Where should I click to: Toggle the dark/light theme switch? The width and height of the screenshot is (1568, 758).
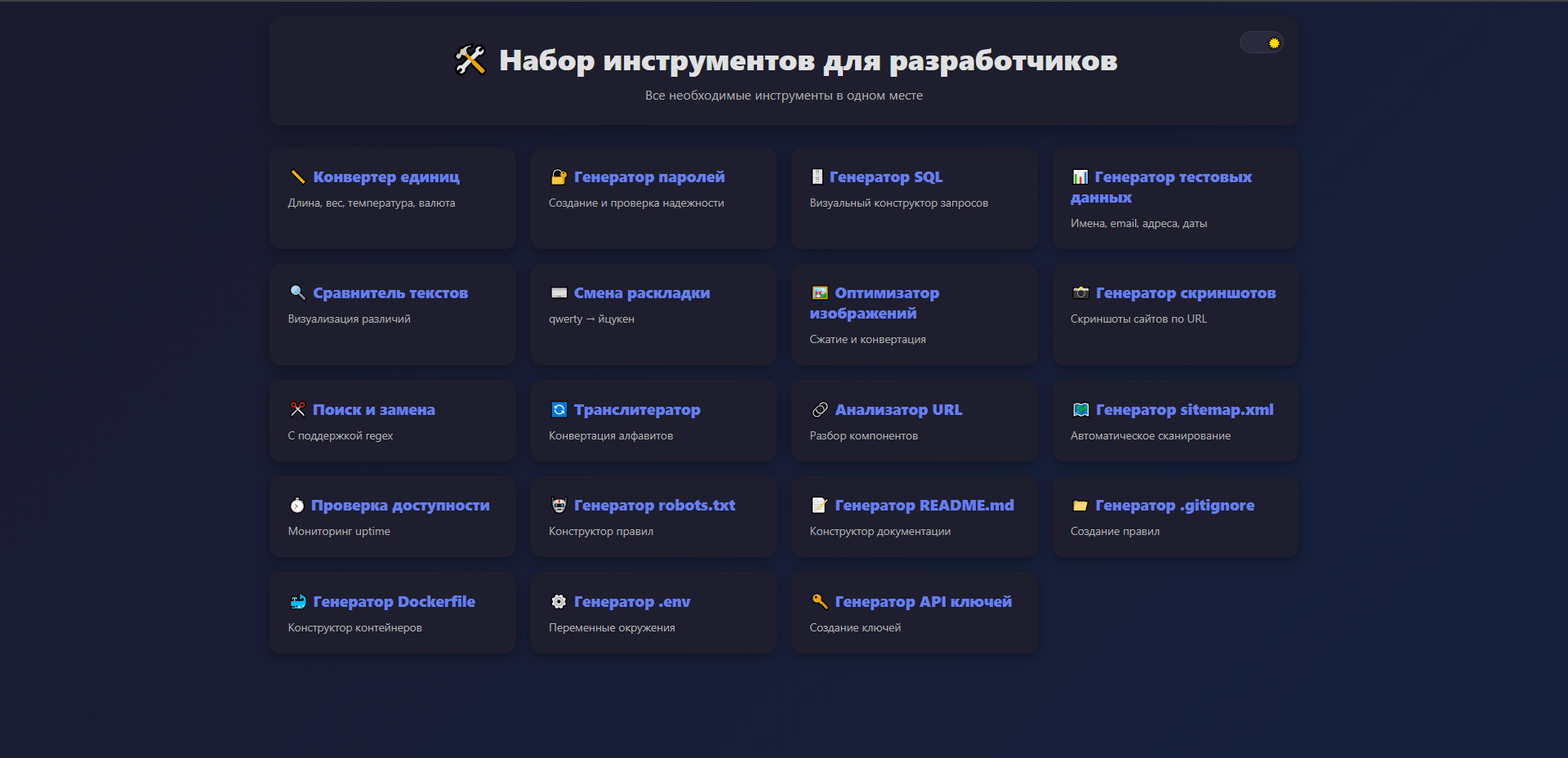click(1262, 42)
